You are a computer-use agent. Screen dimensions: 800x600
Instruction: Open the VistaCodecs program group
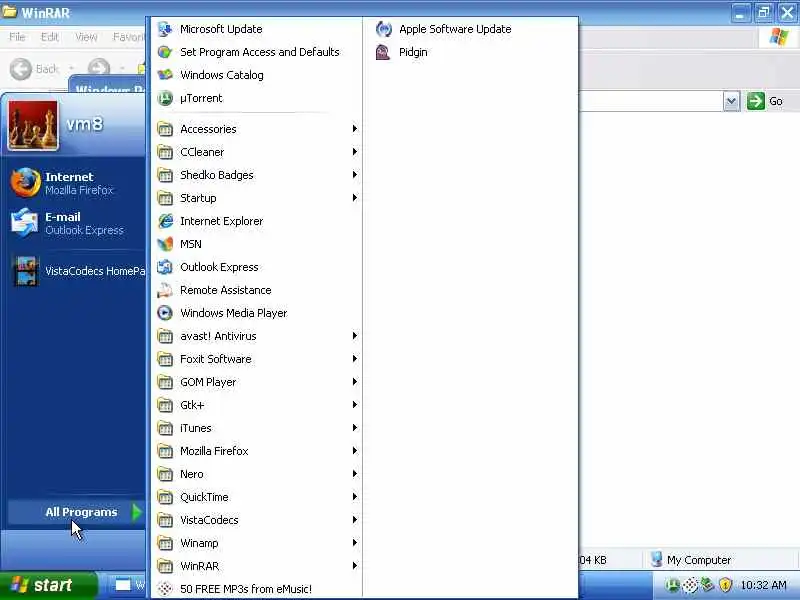click(x=257, y=520)
